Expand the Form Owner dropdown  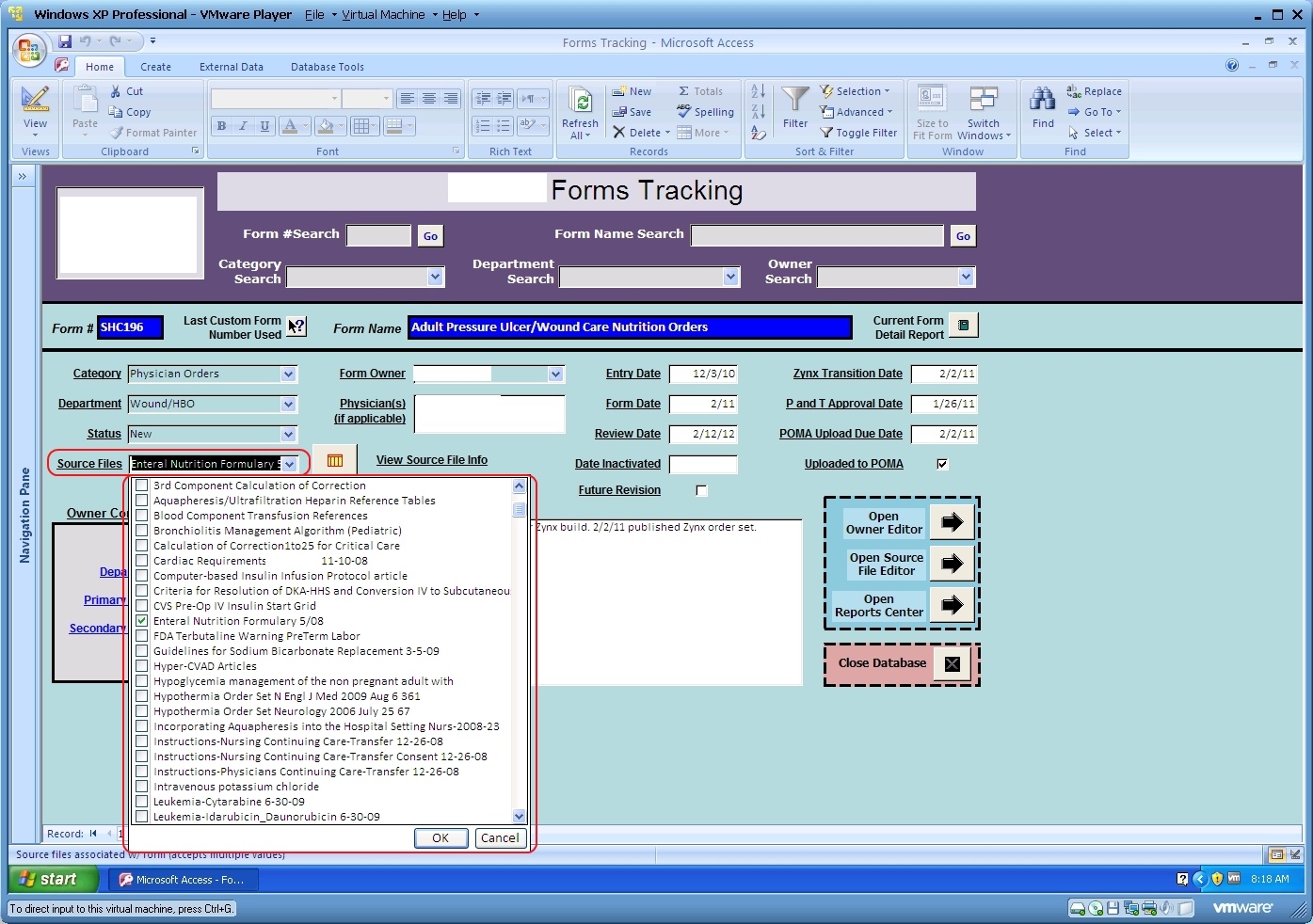pyautogui.click(x=556, y=374)
